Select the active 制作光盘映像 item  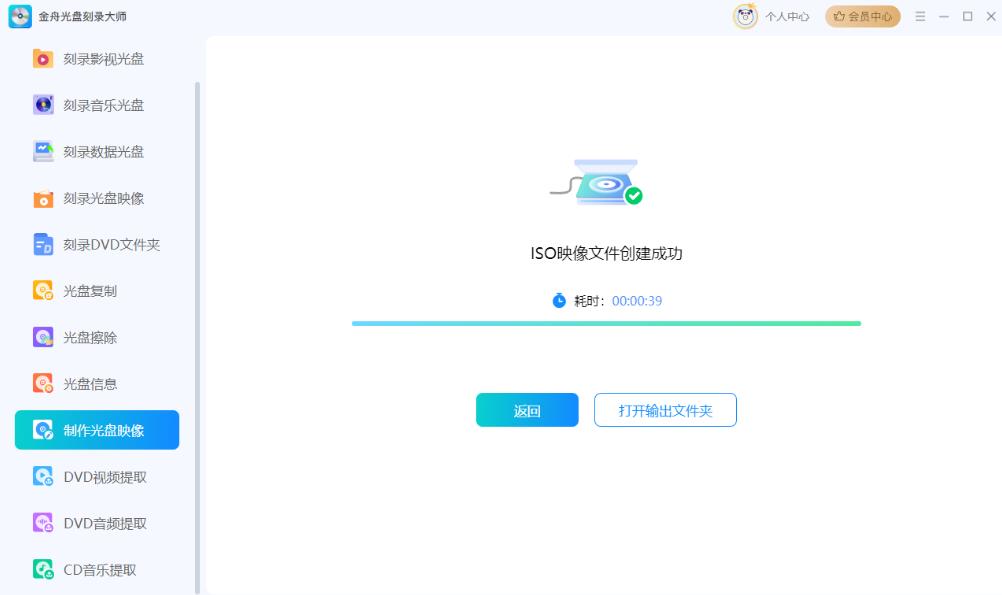point(97,430)
